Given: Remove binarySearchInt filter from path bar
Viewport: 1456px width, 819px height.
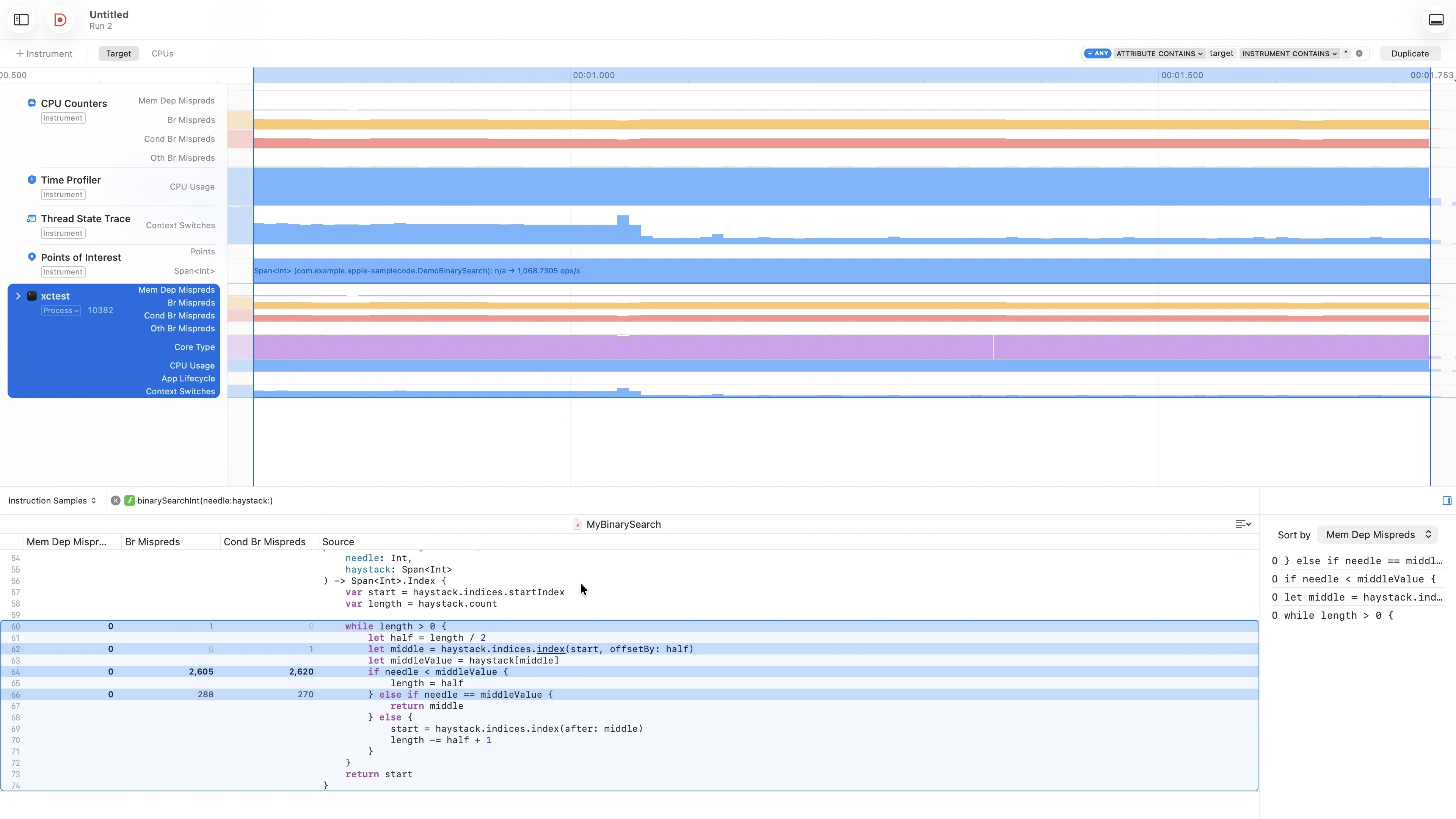Looking at the screenshot, I should [115, 501].
